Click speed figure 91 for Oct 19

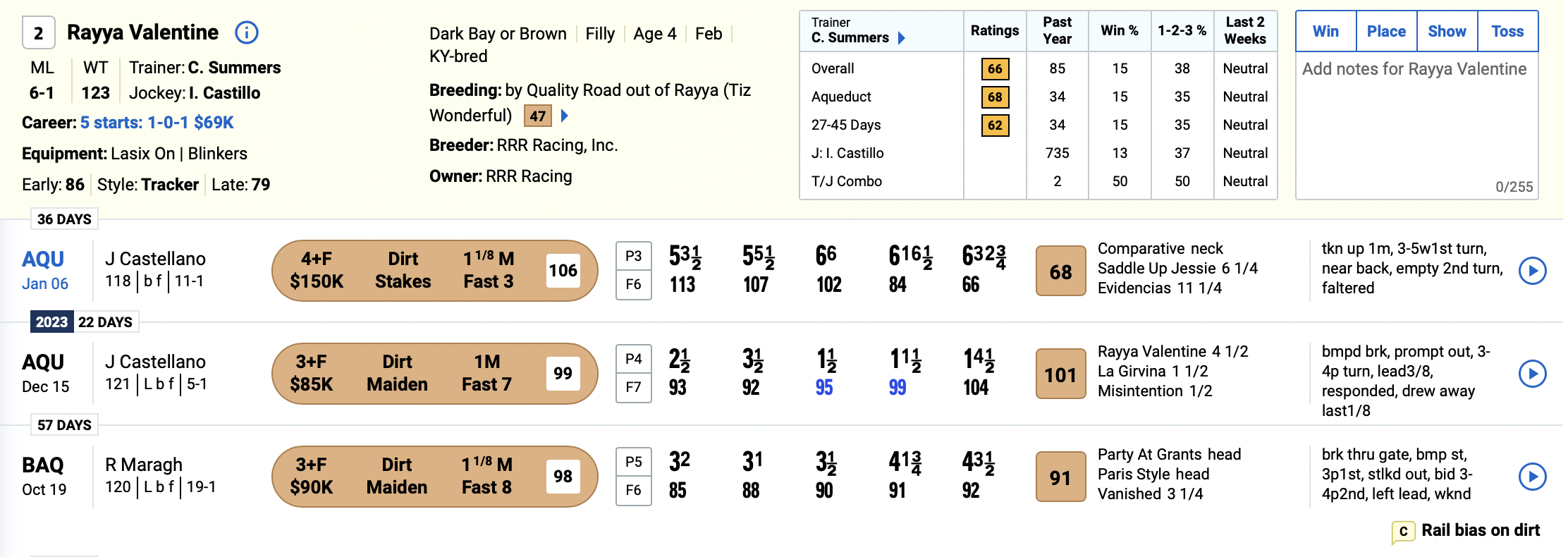click(1060, 477)
